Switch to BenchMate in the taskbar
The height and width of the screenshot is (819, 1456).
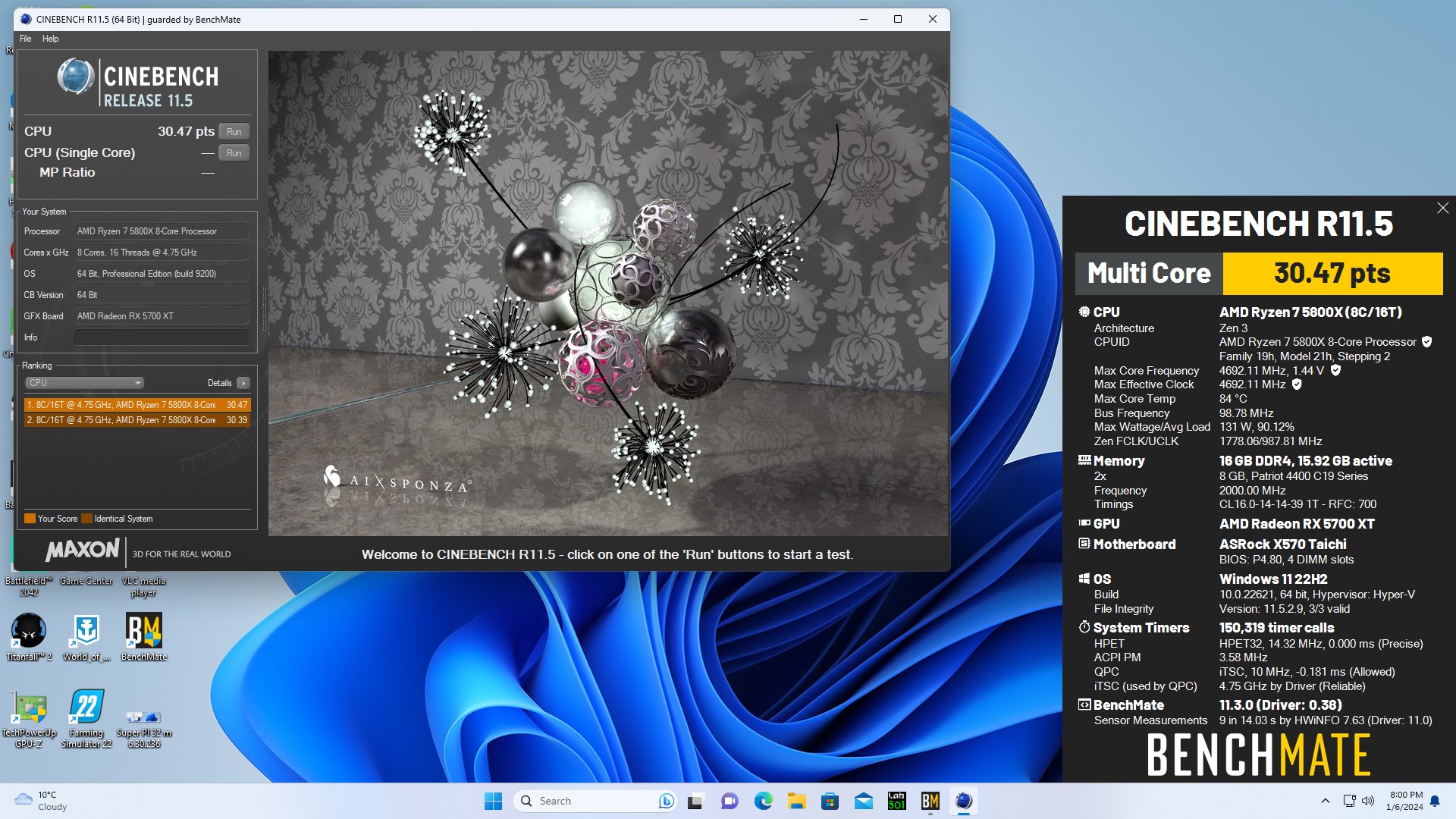tap(930, 801)
